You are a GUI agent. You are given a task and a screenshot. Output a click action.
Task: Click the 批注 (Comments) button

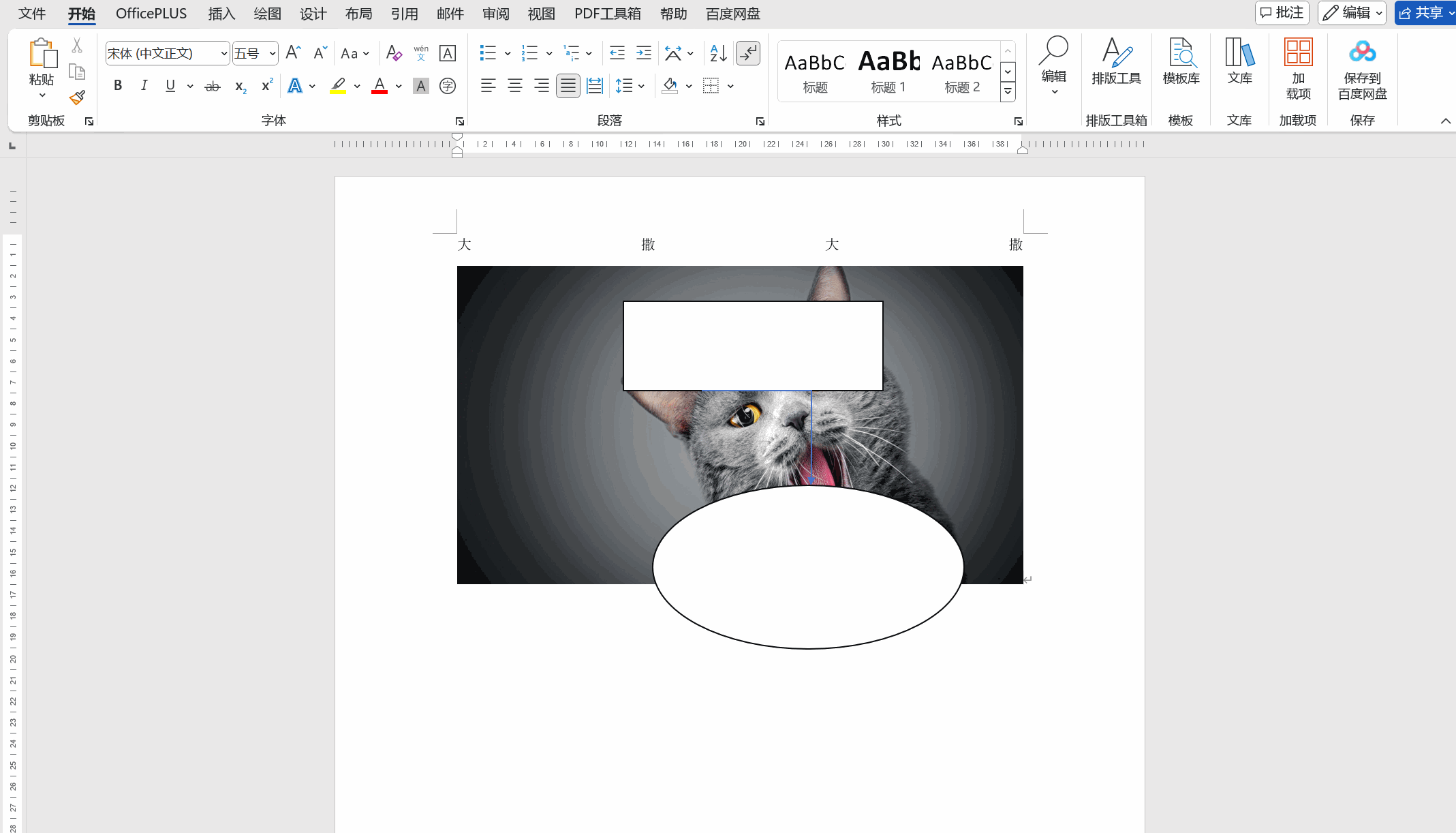(1282, 13)
